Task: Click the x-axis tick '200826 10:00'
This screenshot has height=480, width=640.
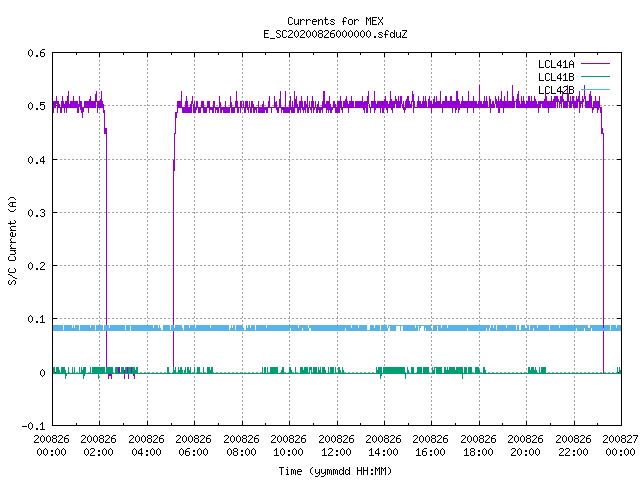Action: (x=289, y=446)
